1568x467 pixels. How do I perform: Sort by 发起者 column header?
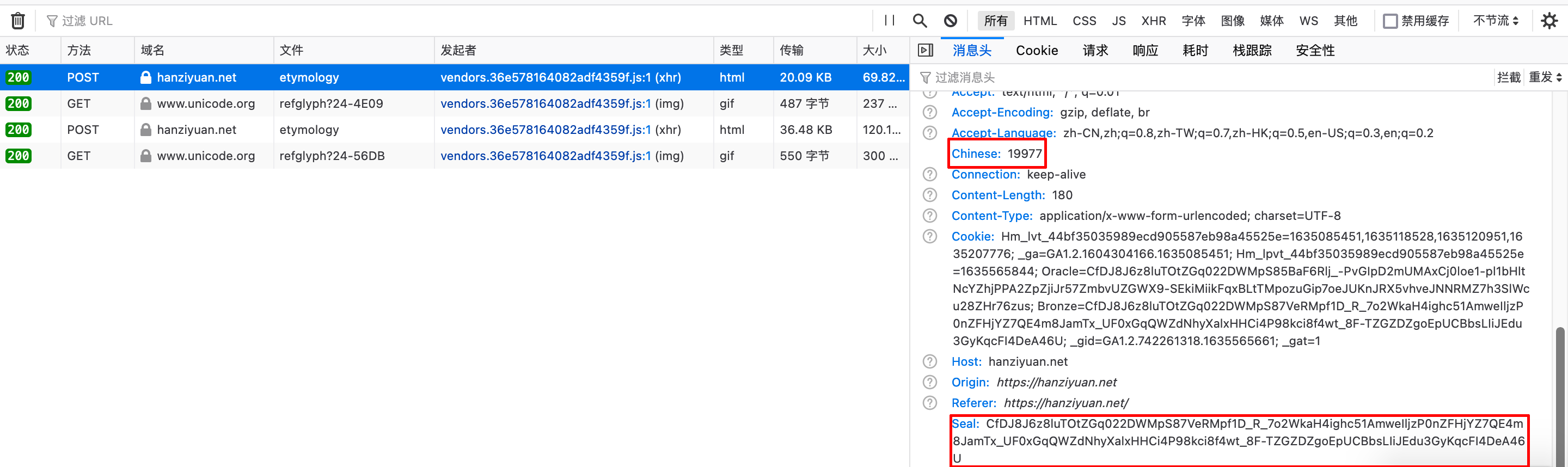(574, 50)
